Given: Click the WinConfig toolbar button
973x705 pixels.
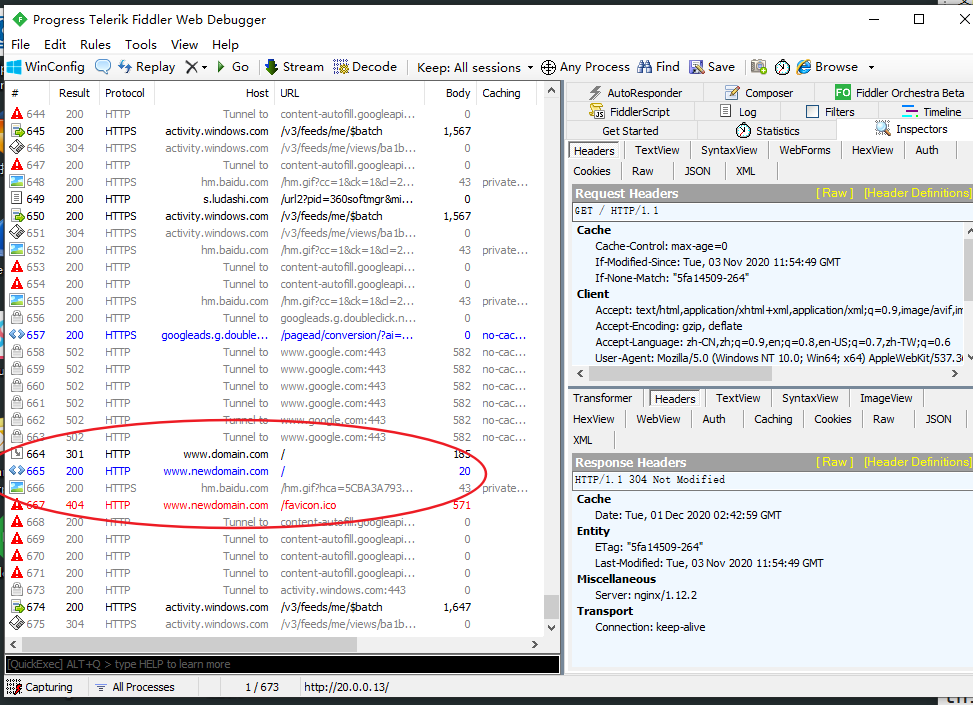Looking at the screenshot, I should point(46,67).
